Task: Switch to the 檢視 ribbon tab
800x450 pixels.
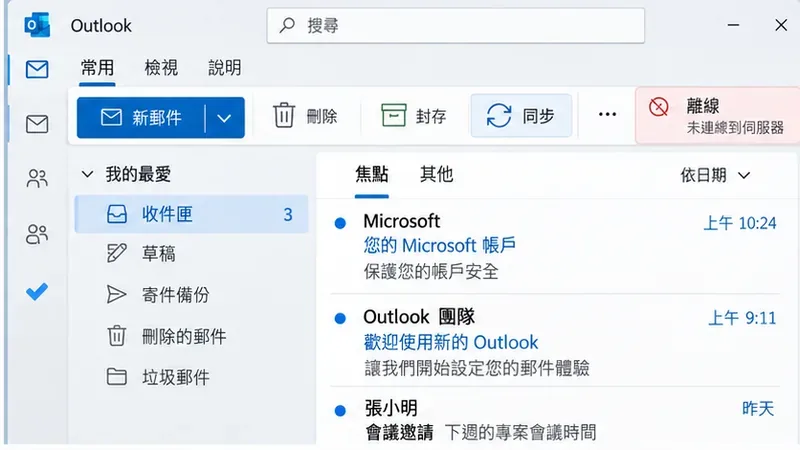Action: 161,68
